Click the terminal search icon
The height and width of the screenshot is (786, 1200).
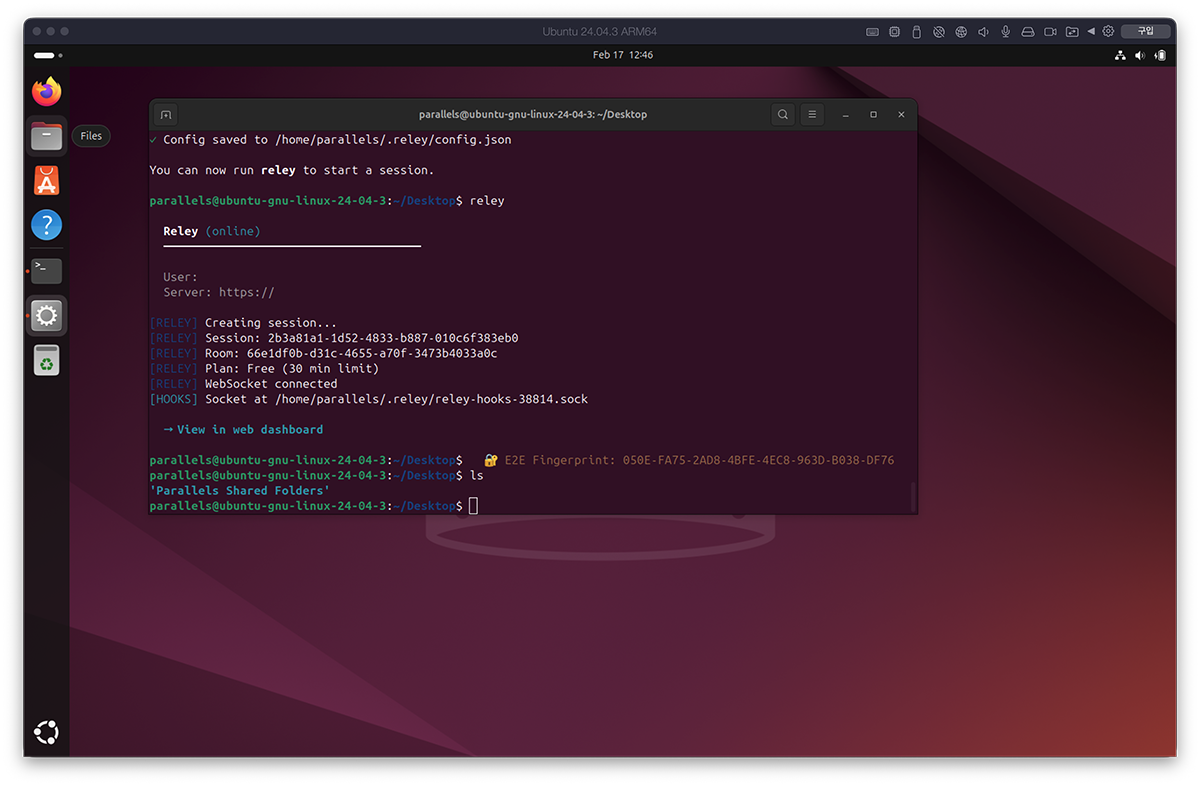click(783, 115)
